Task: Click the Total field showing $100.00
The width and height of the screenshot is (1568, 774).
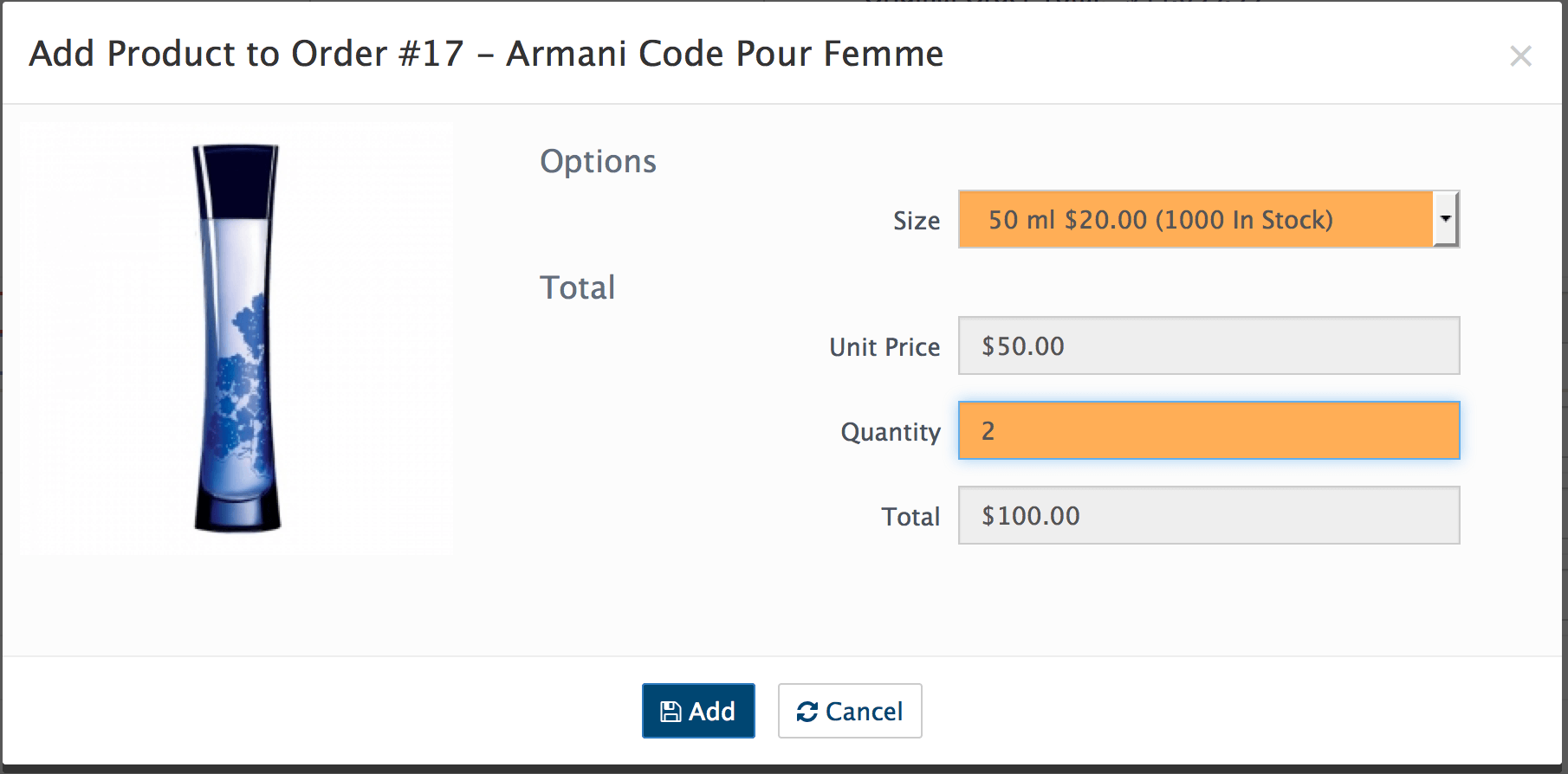Action: 1208,515
